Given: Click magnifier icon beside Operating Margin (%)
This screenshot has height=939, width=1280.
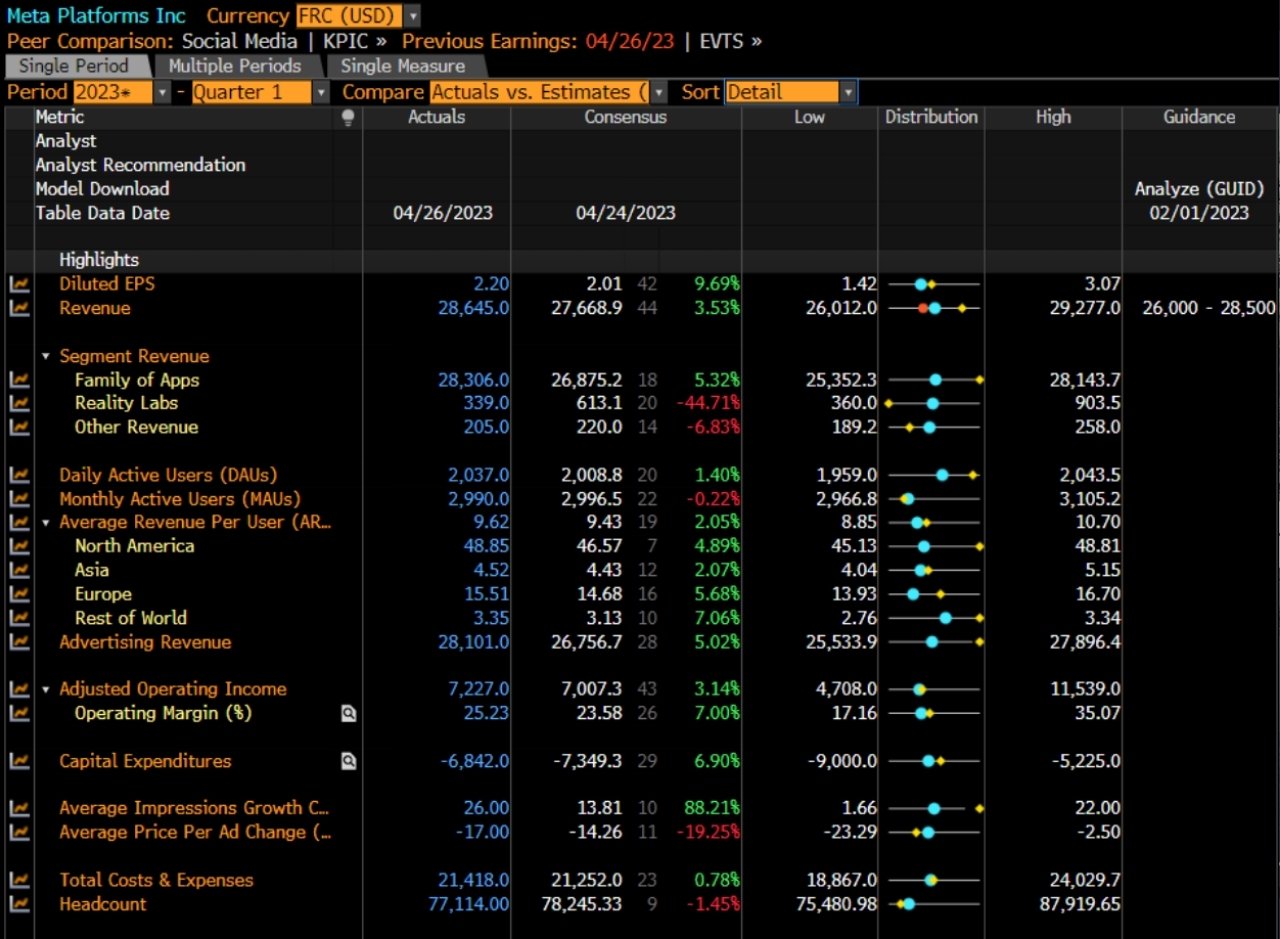Looking at the screenshot, I should (x=348, y=714).
